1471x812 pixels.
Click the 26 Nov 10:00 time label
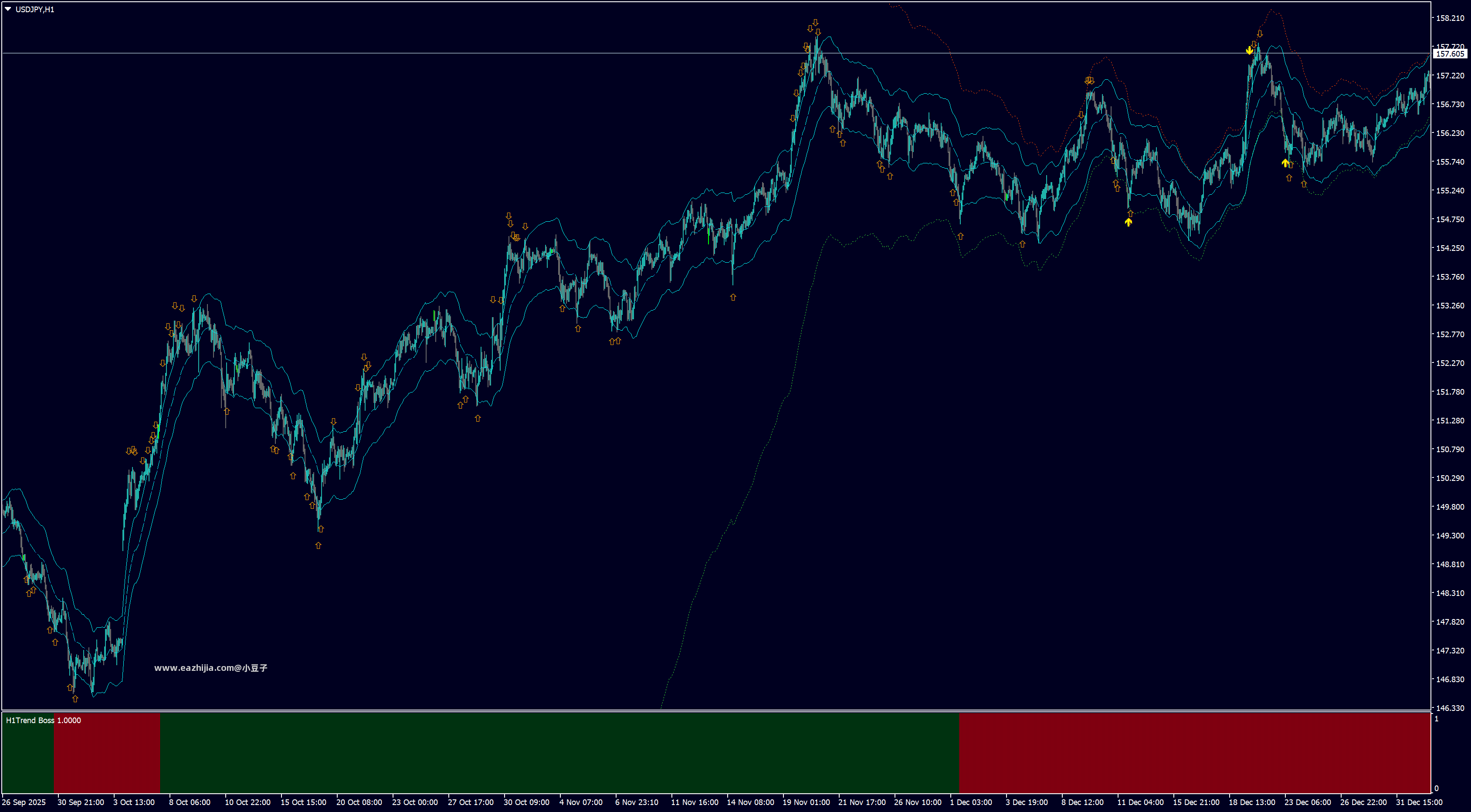pyautogui.click(x=918, y=802)
